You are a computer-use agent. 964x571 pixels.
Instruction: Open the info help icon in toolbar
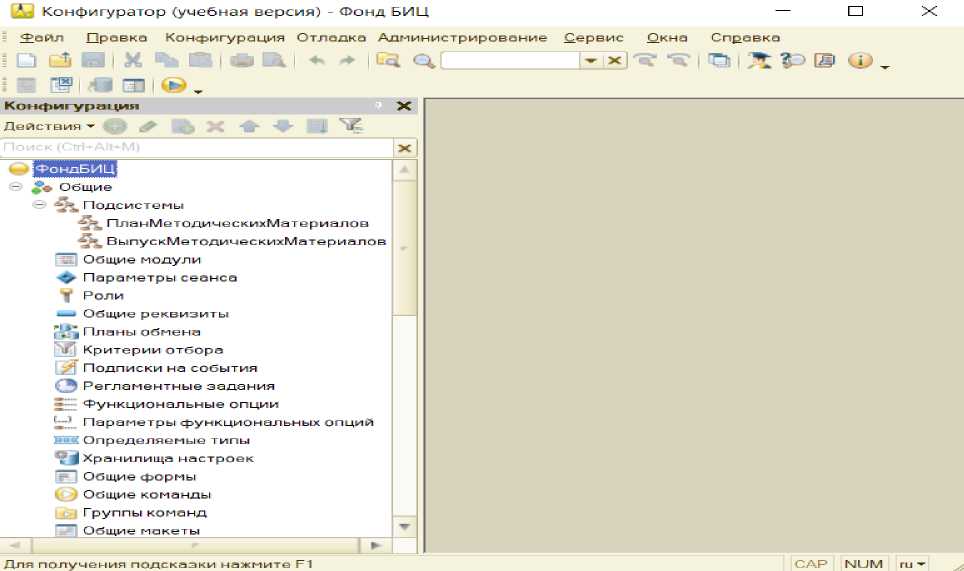coord(859,61)
